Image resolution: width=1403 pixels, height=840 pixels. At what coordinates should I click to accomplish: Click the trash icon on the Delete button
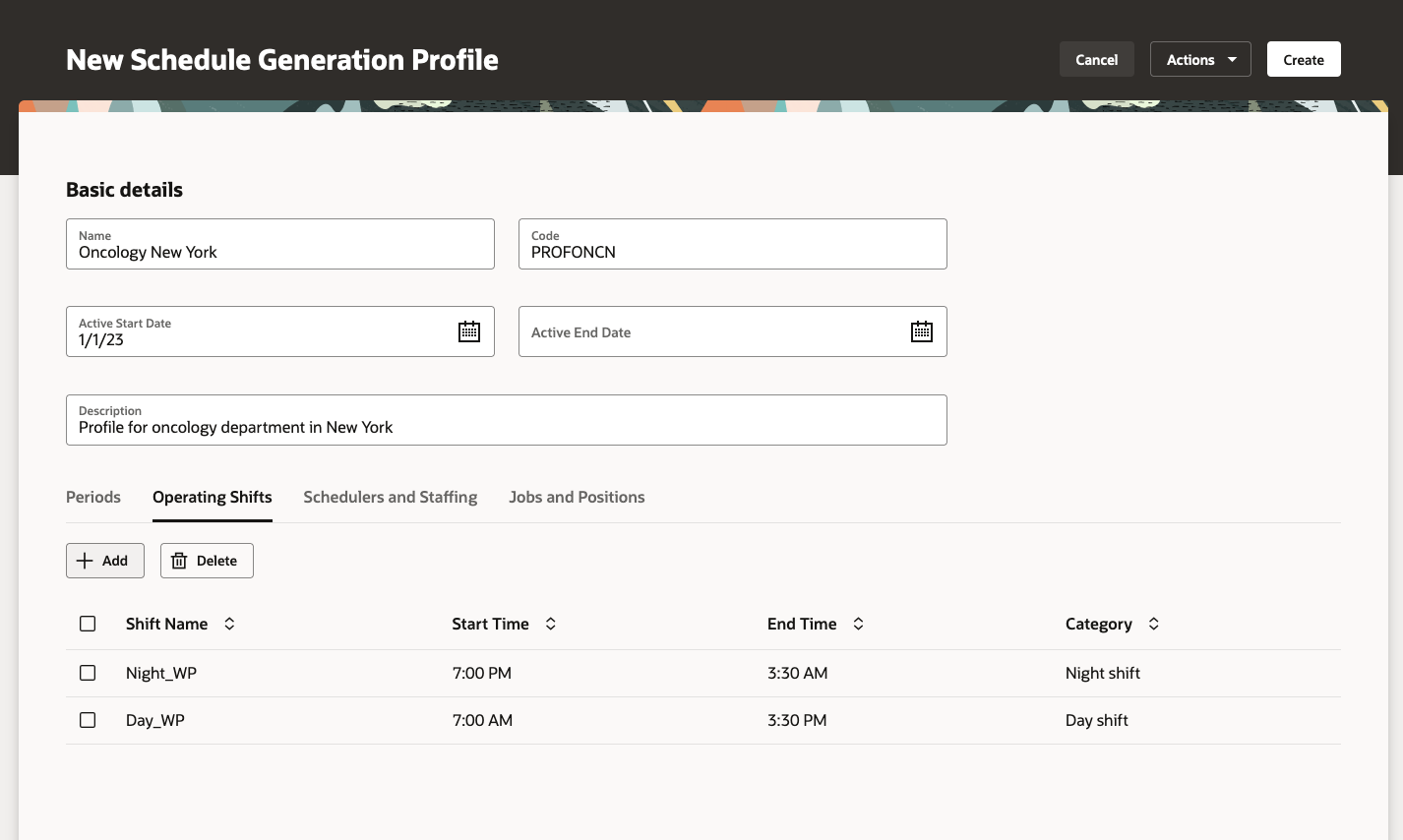pos(178,560)
